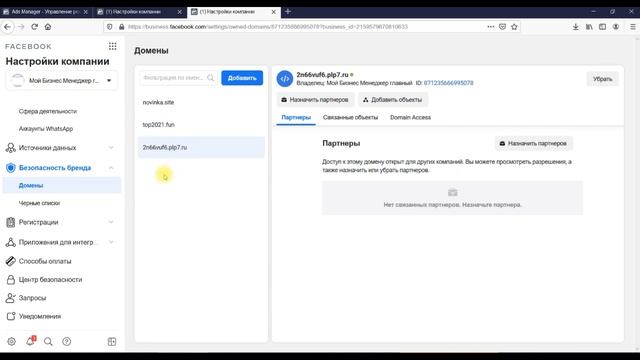The image size is (640, 360).
Task: Open Черные списки in sidebar
Action: (x=39, y=203)
